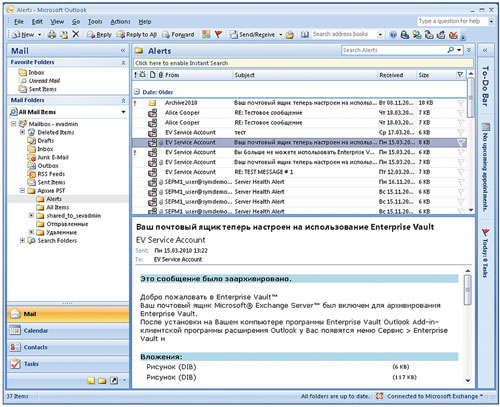
Task: Click the Print icon in the toolbar
Action: click(x=52, y=34)
